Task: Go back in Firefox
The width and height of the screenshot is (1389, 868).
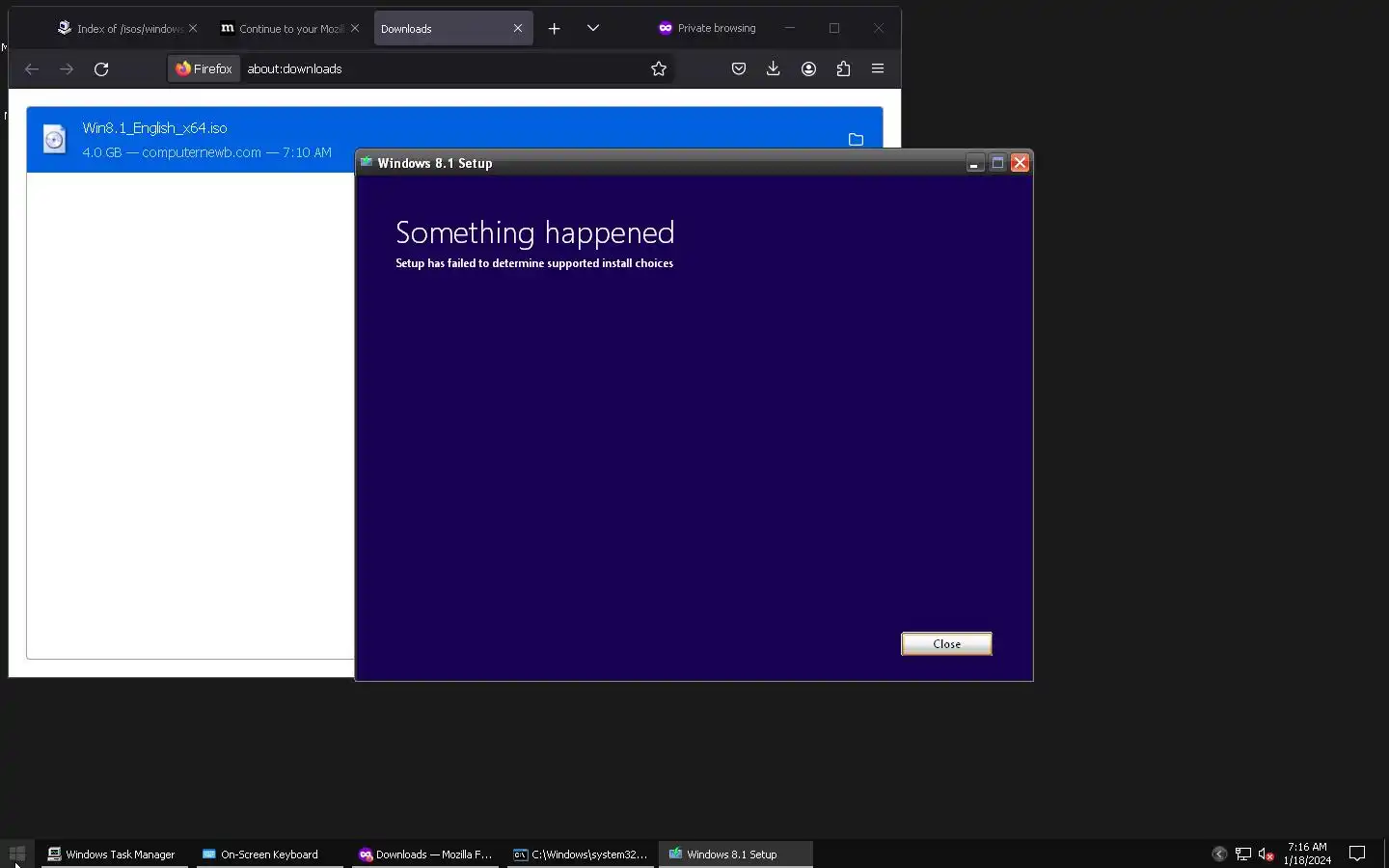Action: (32, 68)
